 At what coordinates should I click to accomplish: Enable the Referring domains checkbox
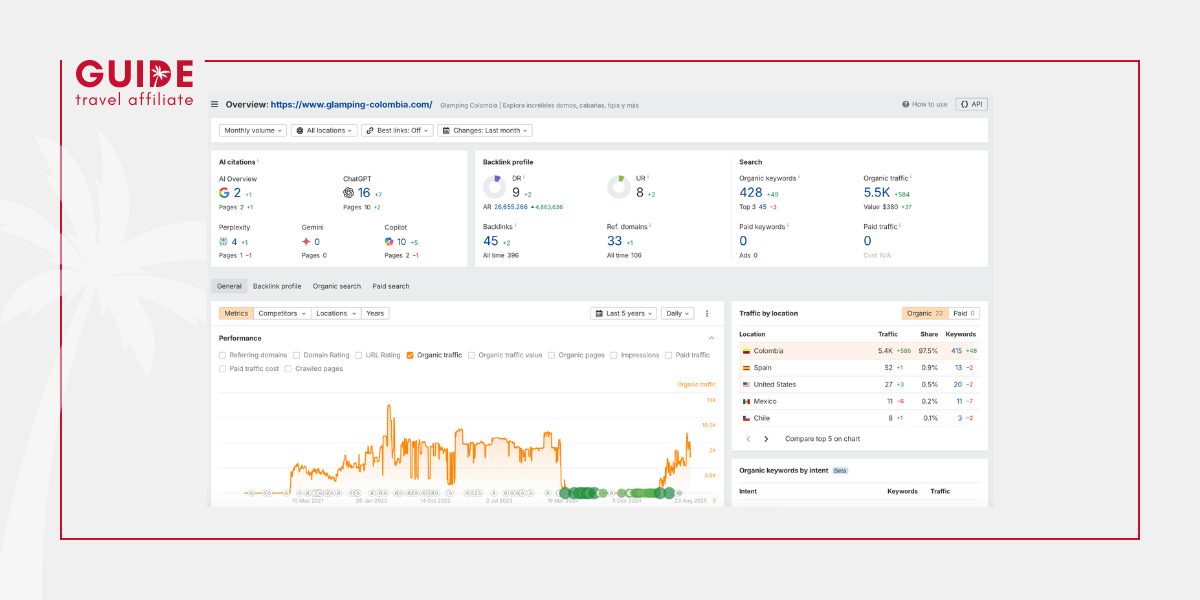click(x=223, y=355)
